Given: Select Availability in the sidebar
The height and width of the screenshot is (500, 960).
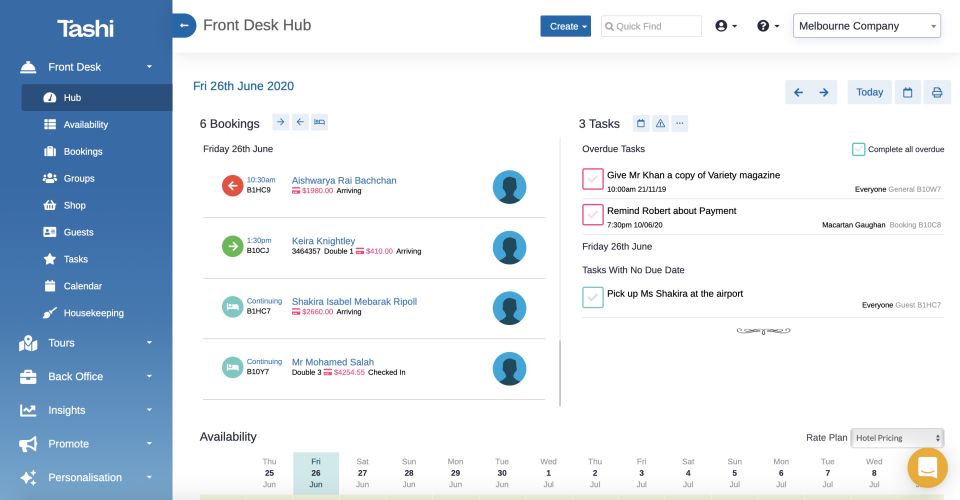Looking at the screenshot, I should 86,125.
